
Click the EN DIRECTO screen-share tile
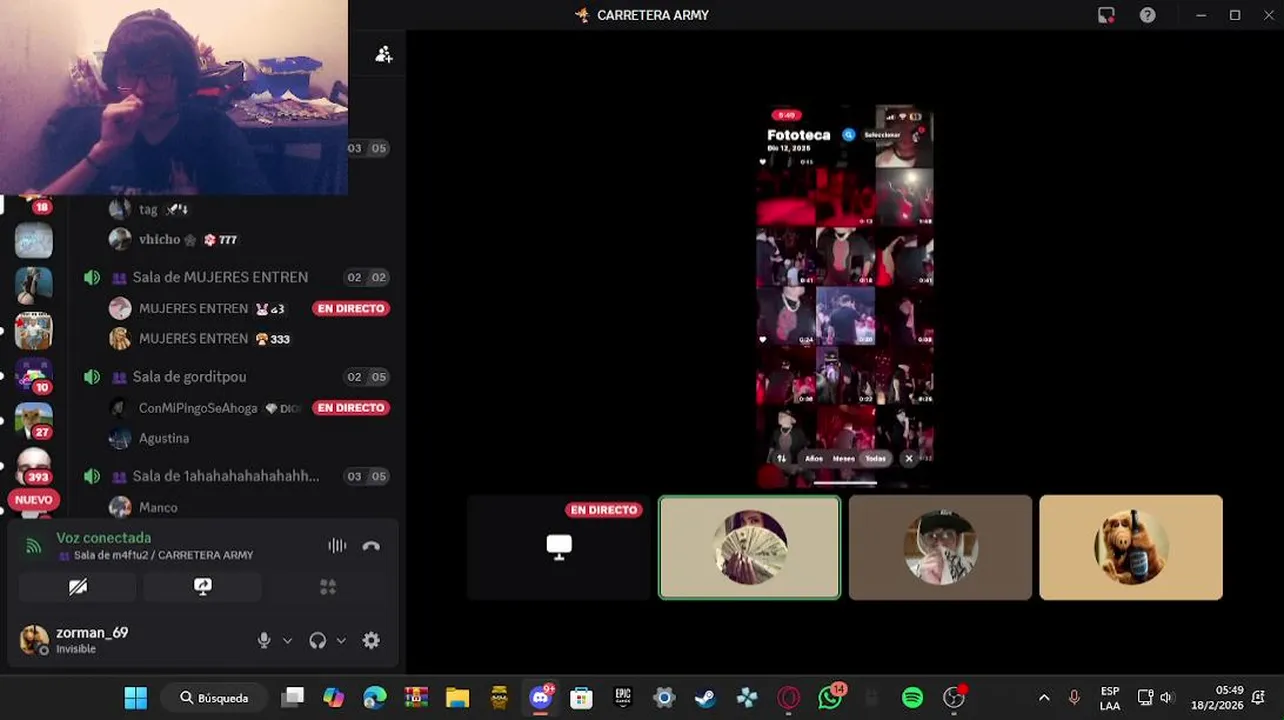559,547
